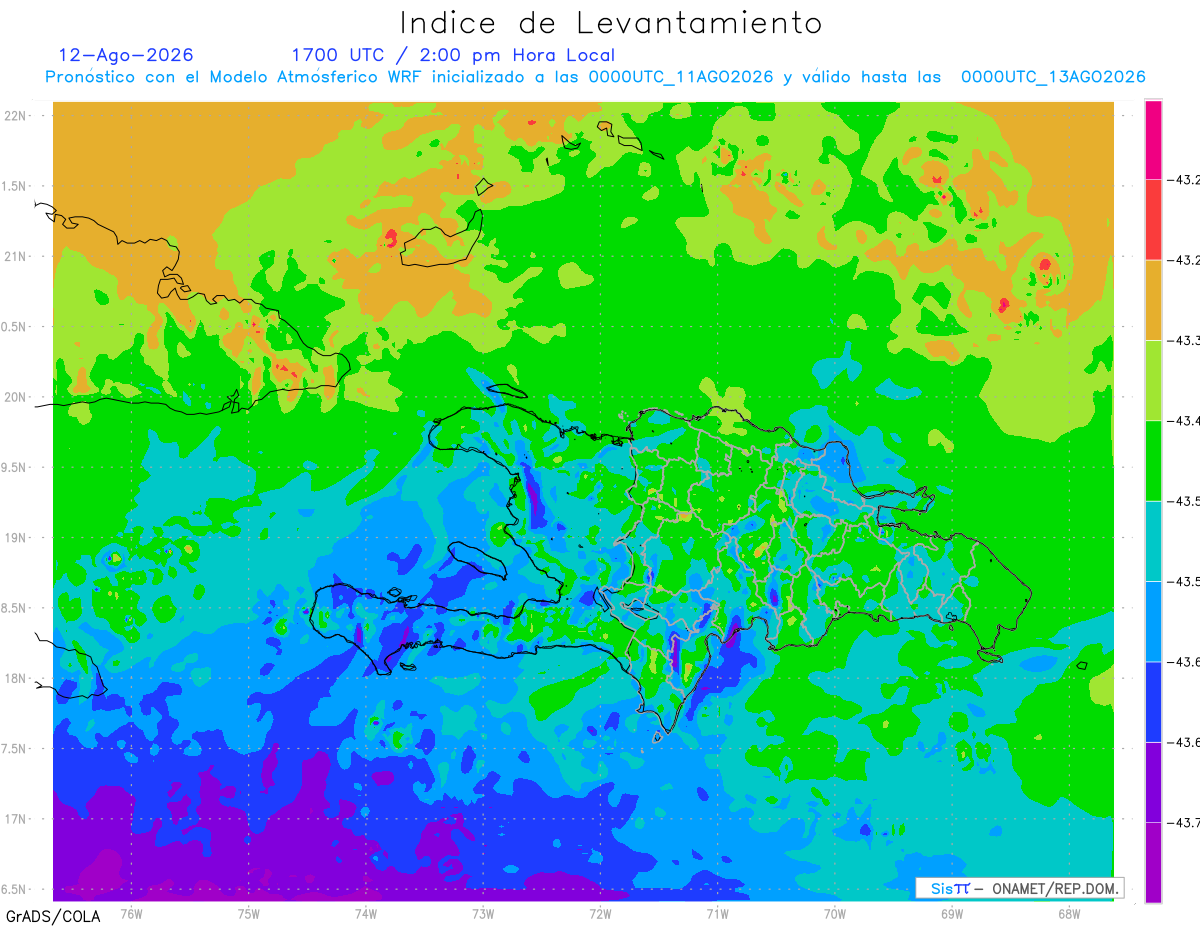Pick the teal cyan legend swatch
The width and height of the screenshot is (1200, 927).
pos(1153,541)
